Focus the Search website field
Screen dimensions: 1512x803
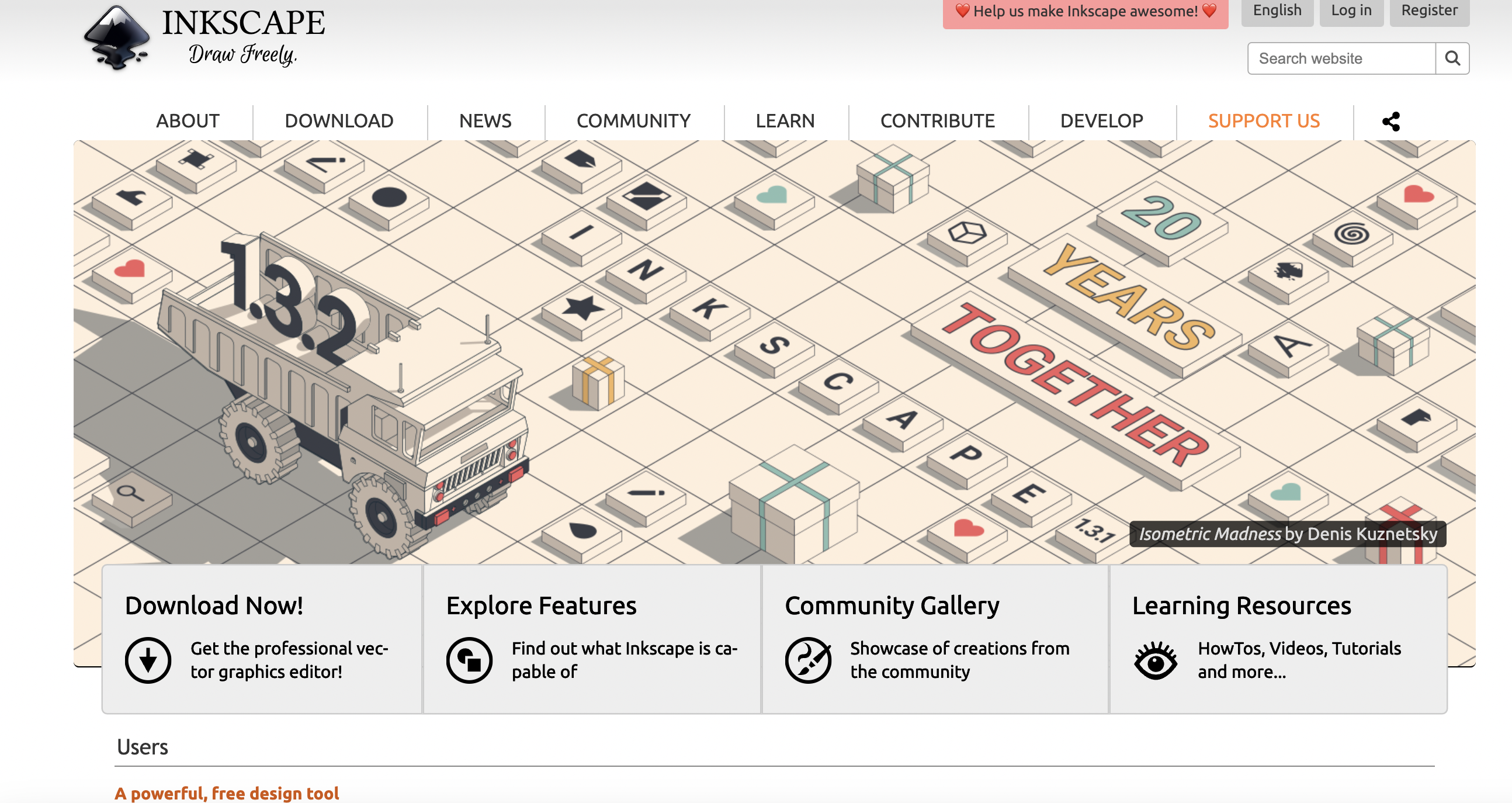click(1341, 58)
